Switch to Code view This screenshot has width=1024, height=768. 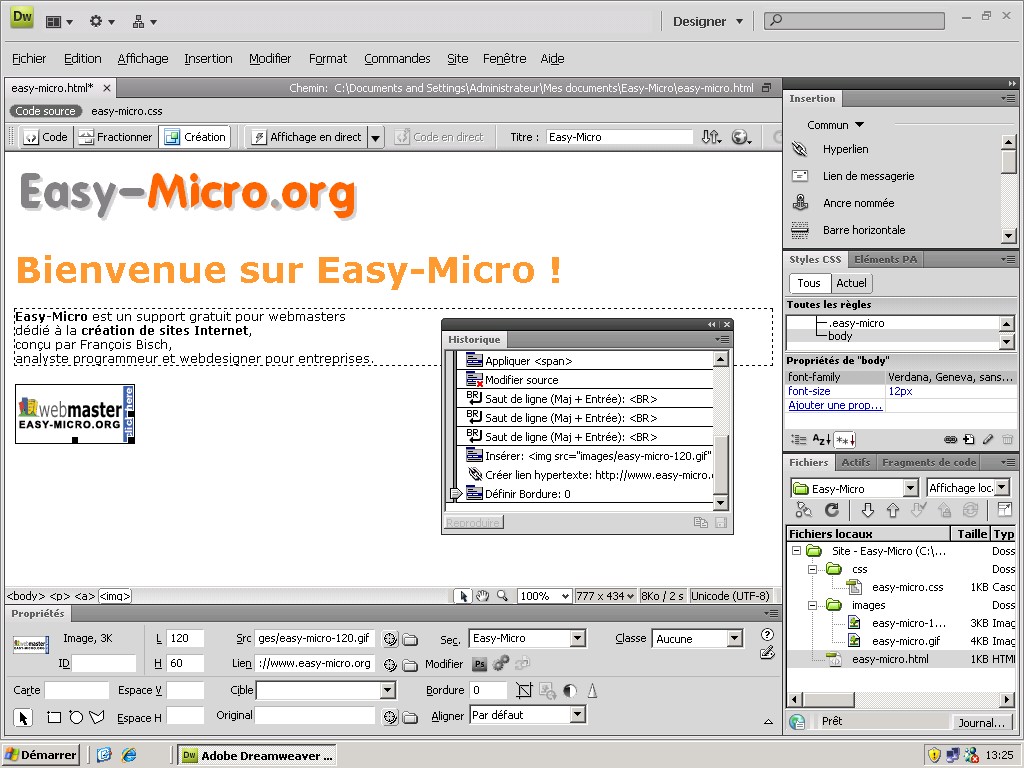pos(46,137)
